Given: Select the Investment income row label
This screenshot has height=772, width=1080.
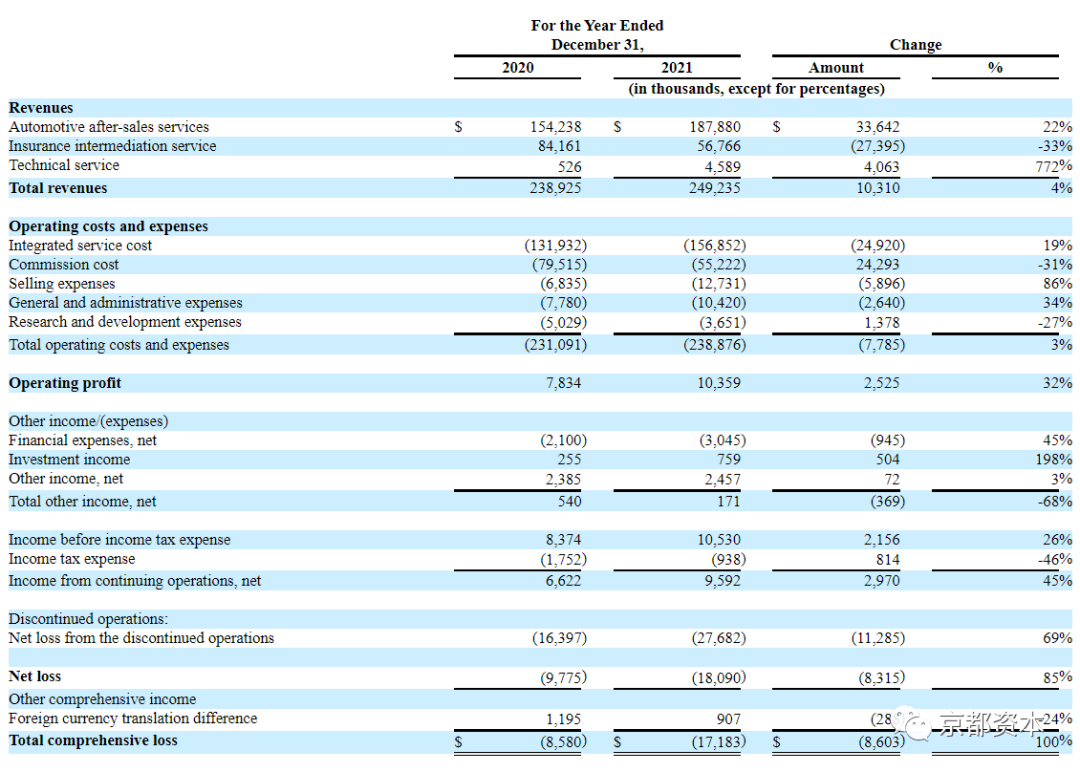Looking at the screenshot, I should coord(69,459).
